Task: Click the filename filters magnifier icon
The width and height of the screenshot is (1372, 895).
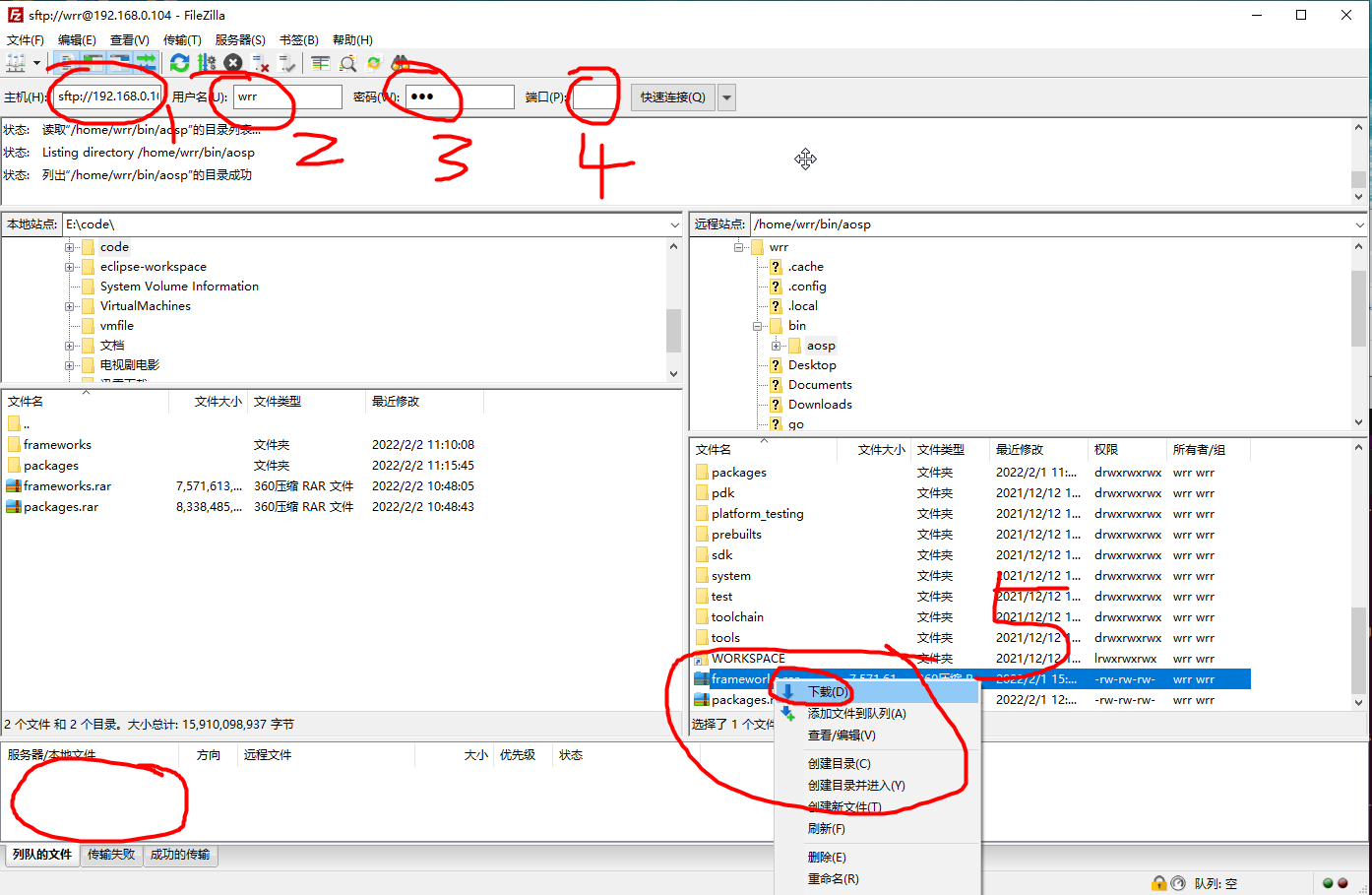Action: click(346, 62)
